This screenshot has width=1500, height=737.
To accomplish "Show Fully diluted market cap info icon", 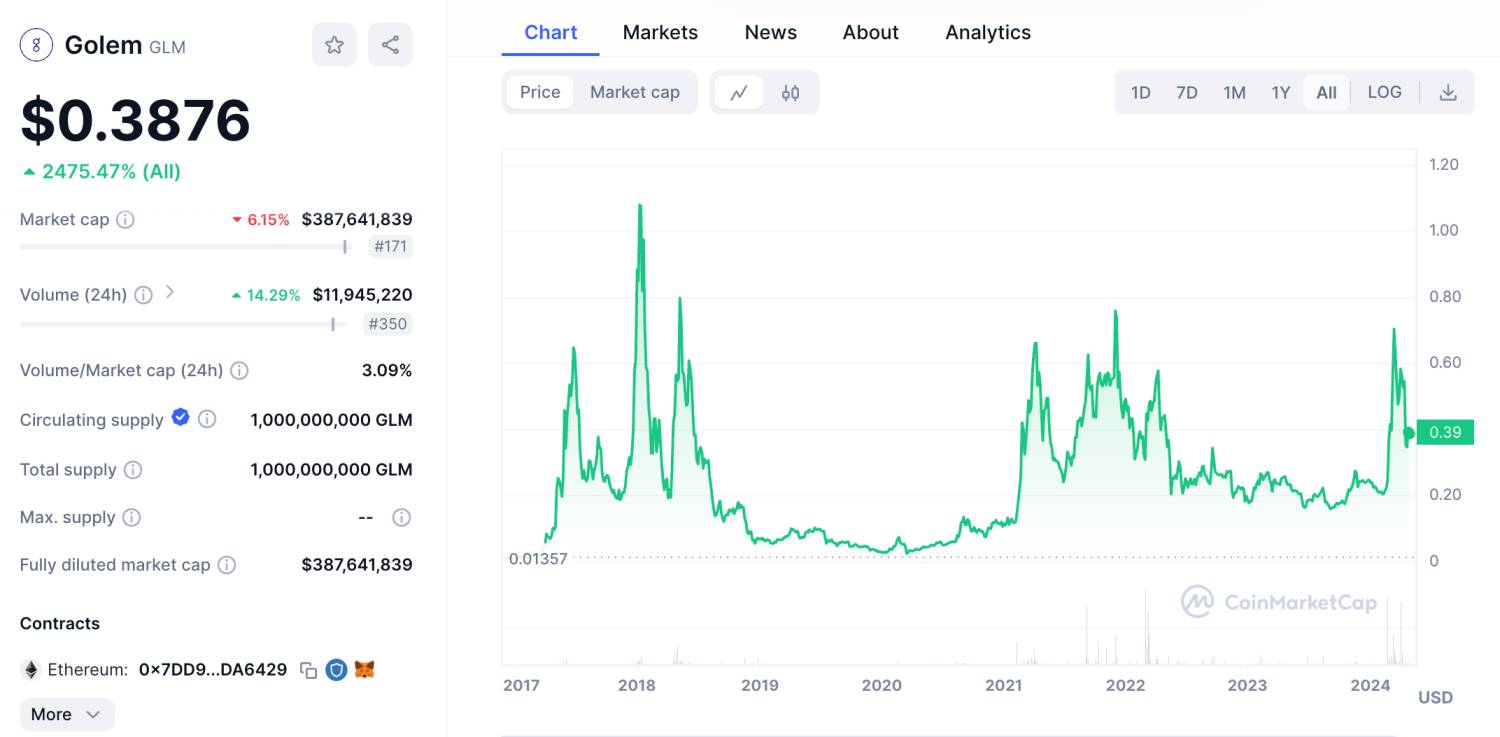I will coord(227,565).
